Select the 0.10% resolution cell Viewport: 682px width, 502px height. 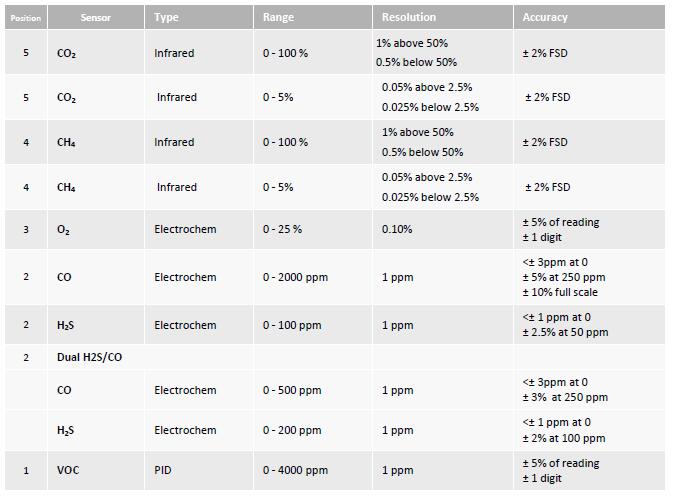click(x=397, y=230)
